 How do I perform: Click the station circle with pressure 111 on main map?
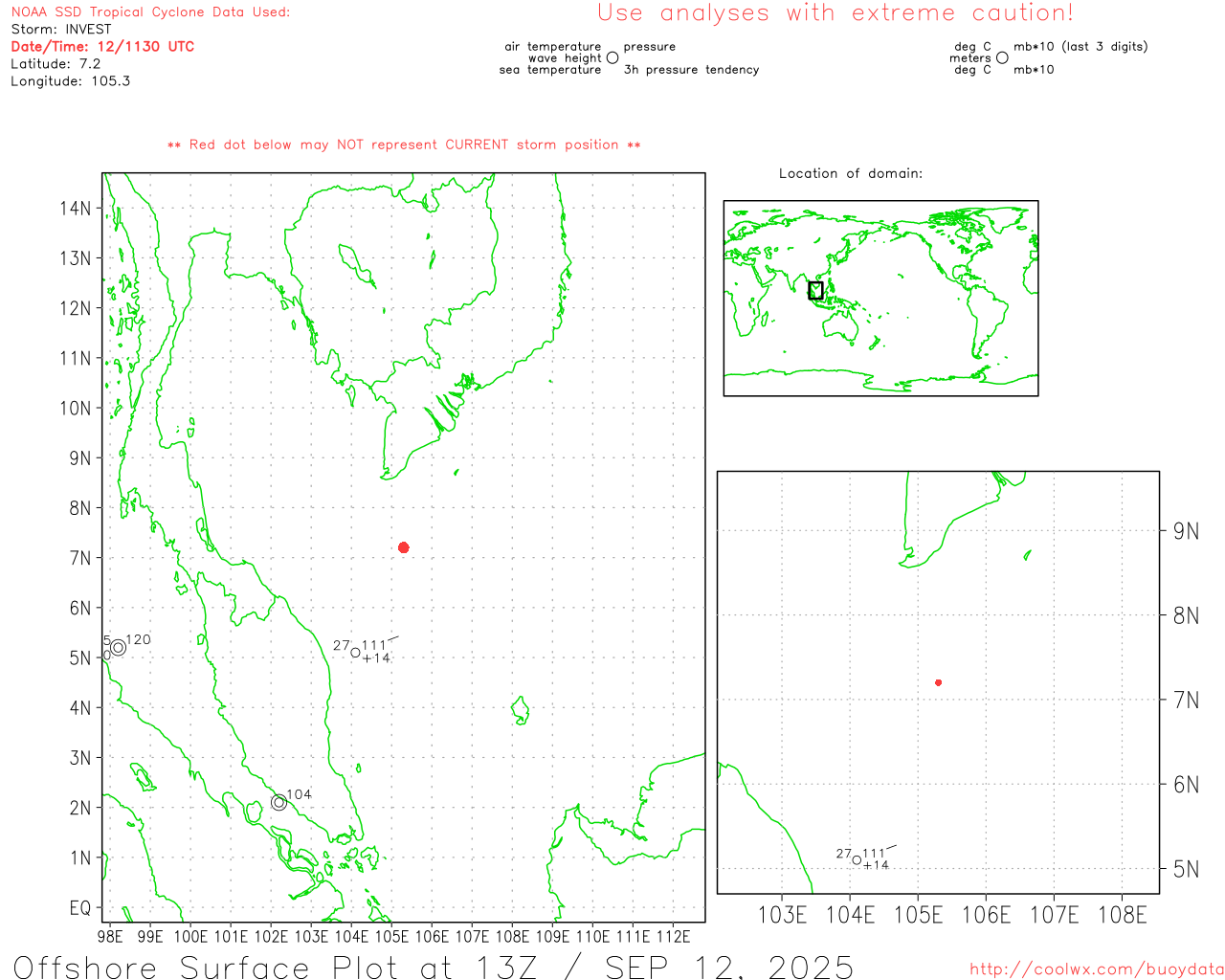coord(355,653)
